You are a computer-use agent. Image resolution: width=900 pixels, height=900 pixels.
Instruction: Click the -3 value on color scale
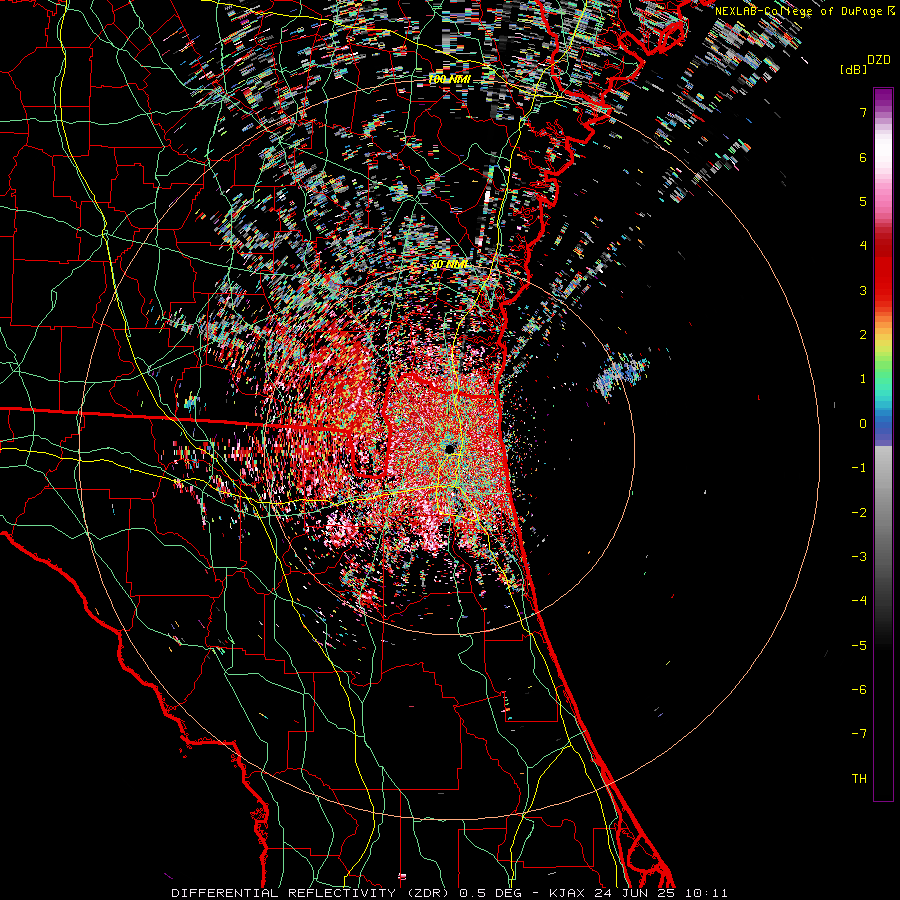(859, 557)
